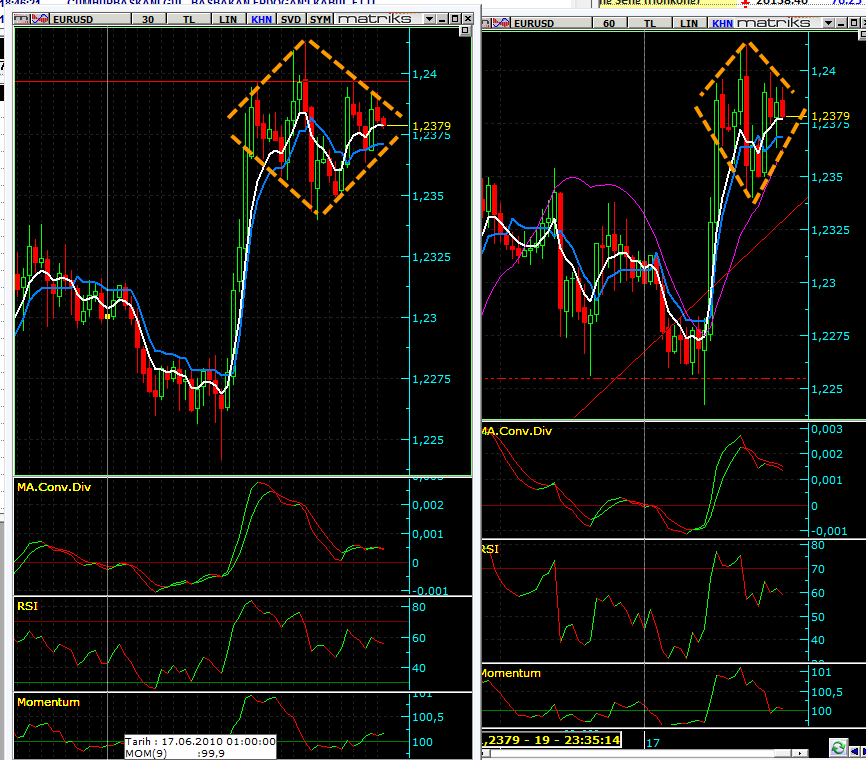Toggle the KHN button in the 60-minute chart
The height and width of the screenshot is (760, 866).
(722, 23)
